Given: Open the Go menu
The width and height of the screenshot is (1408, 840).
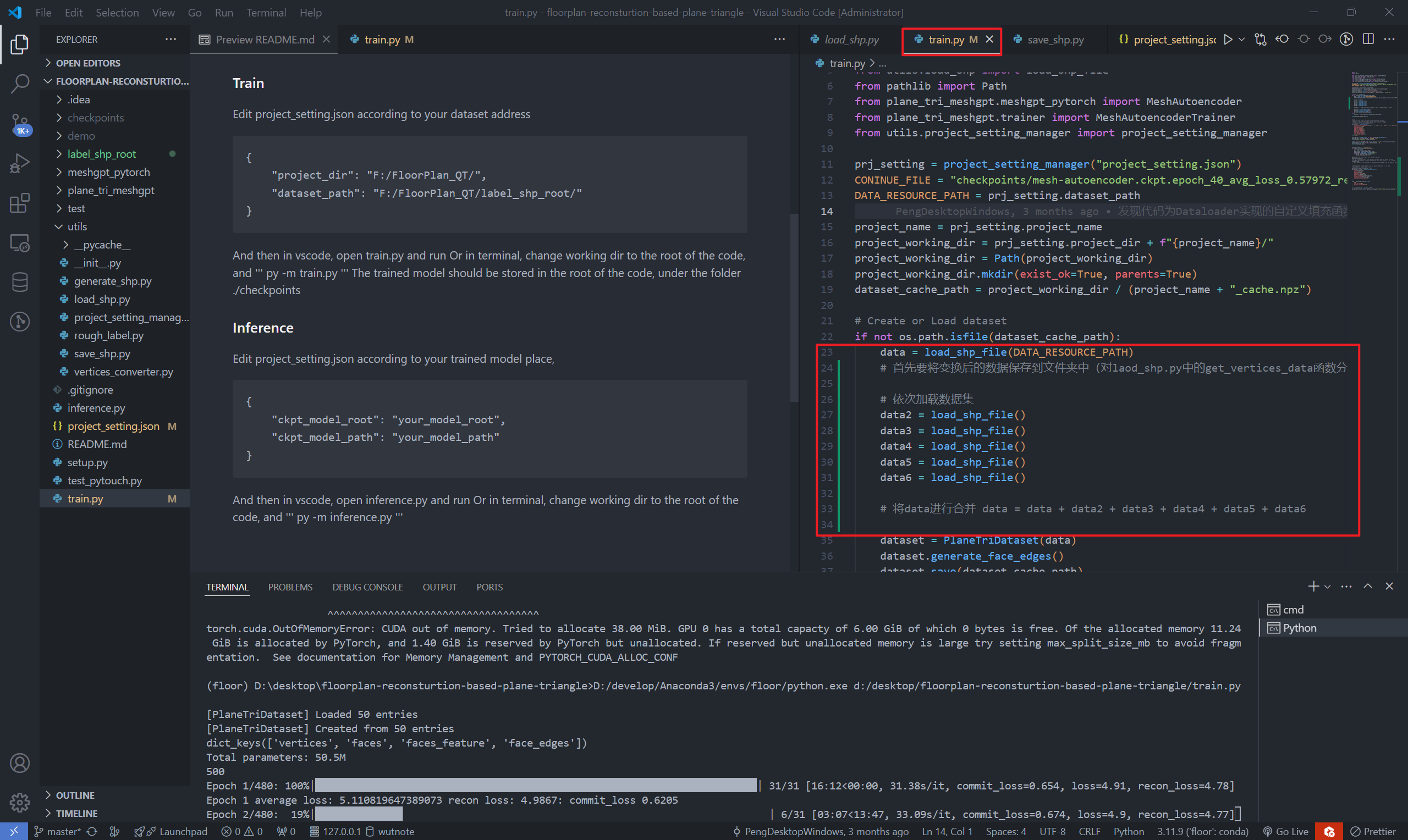Looking at the screenshot, I should (194, 12).
